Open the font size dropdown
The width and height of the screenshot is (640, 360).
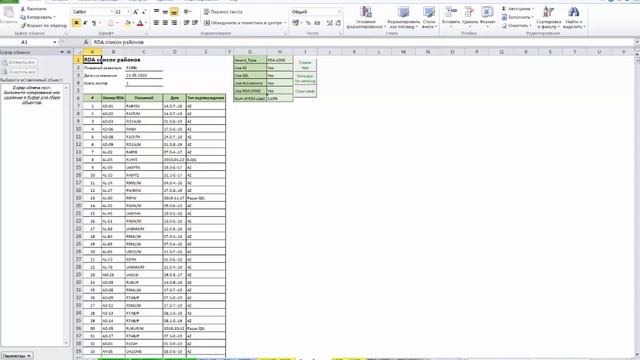[x=128, y=12]
